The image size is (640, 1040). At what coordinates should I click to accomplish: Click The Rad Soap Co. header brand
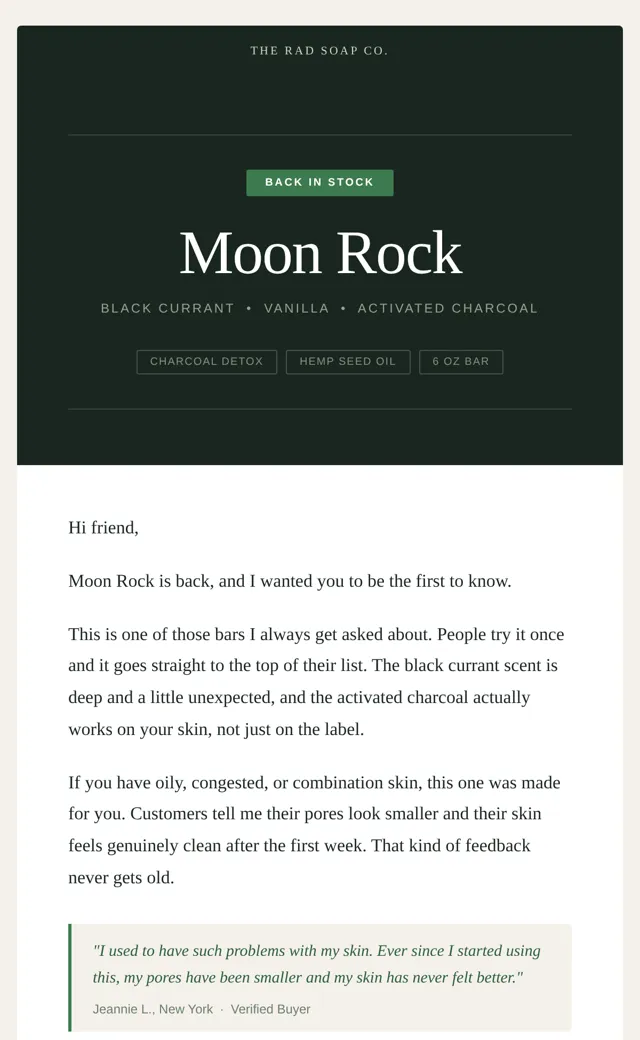[x=319, y=51]
